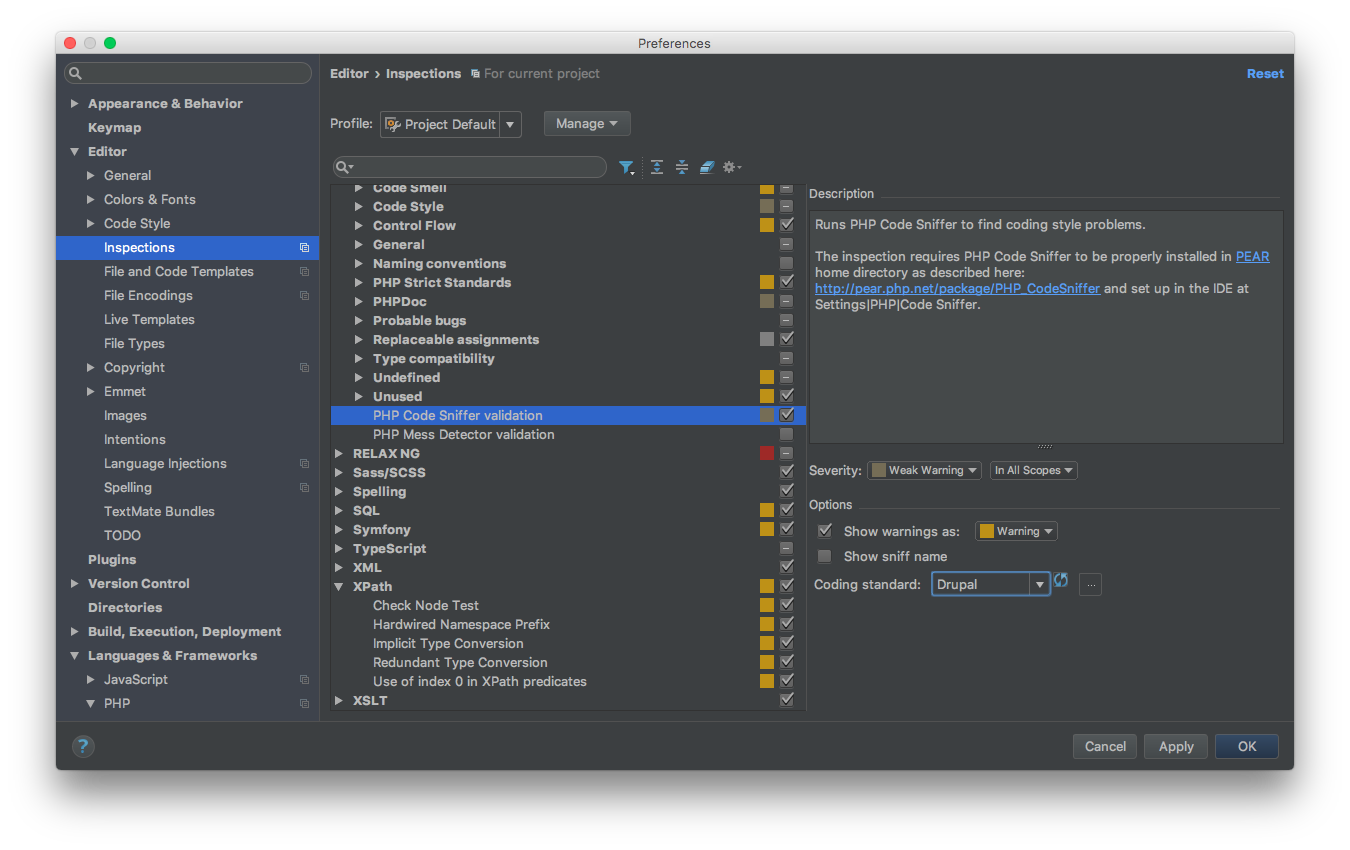Image resolution: width=1350 pixels, height=850 pixels.
Task: Click the help question mark icon
Action: pos(83,746)
